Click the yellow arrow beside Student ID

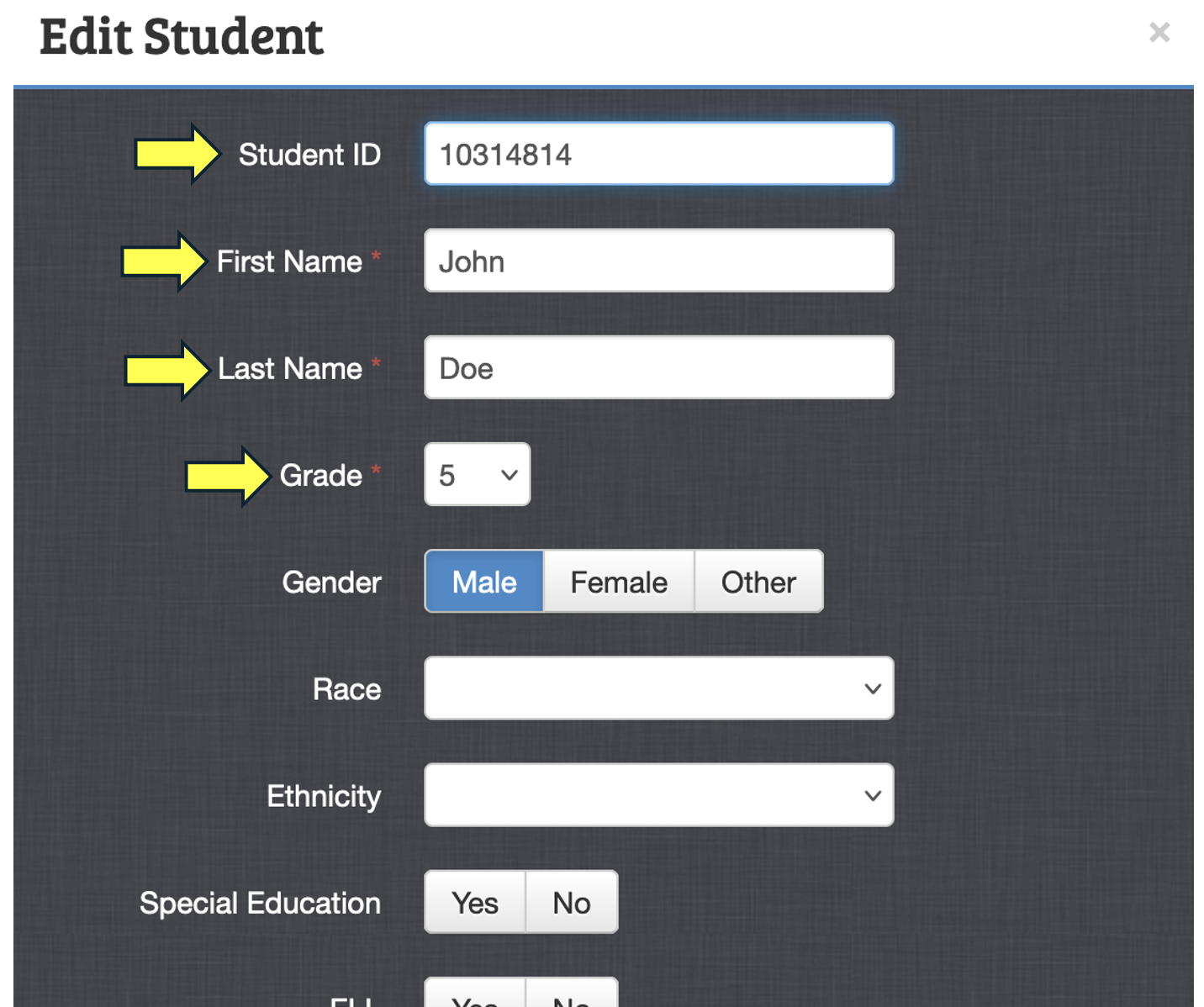click(x=177, y=154)
